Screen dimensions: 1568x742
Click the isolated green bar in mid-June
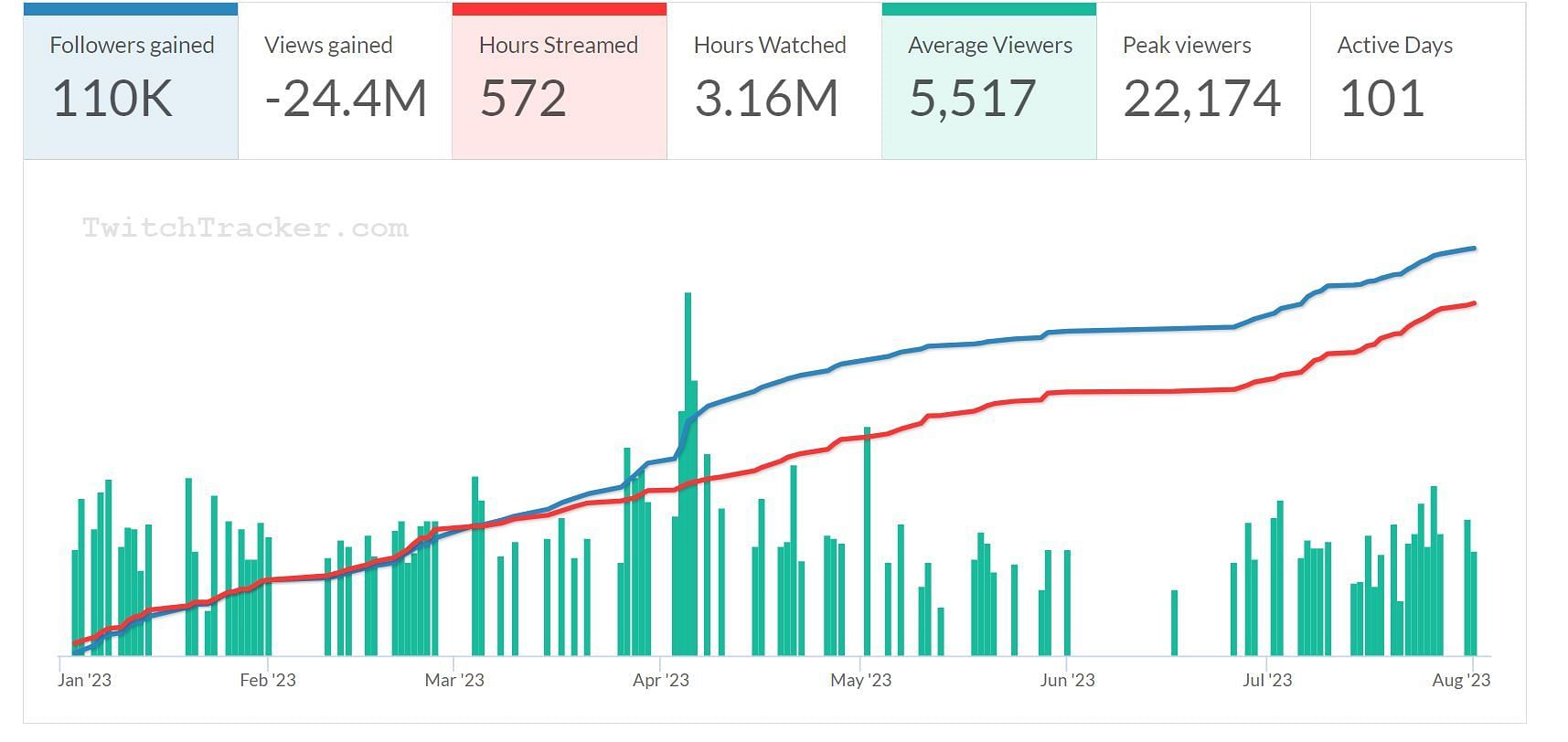(1175, 623)
